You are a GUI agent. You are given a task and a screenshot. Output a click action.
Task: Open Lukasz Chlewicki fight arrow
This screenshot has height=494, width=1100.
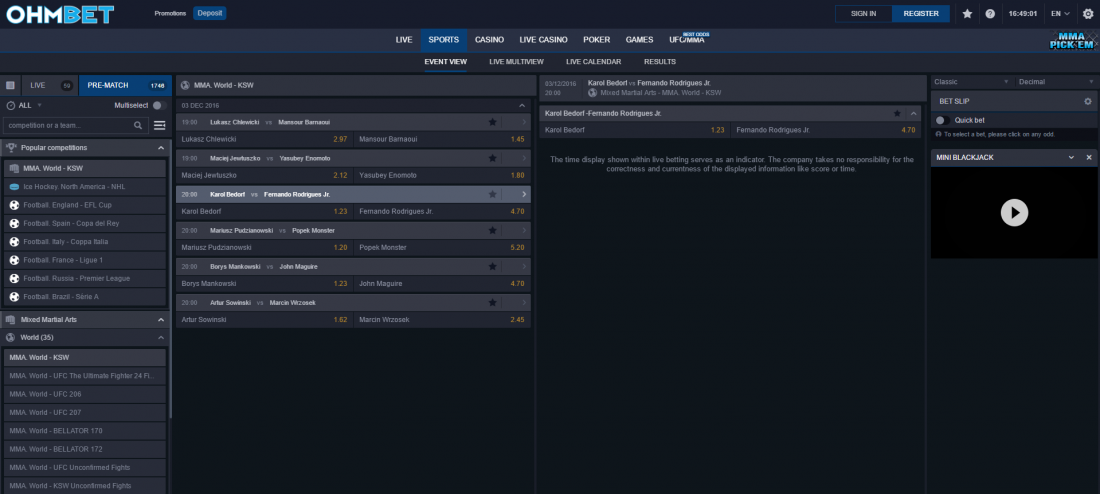click(x=523, y=122)
